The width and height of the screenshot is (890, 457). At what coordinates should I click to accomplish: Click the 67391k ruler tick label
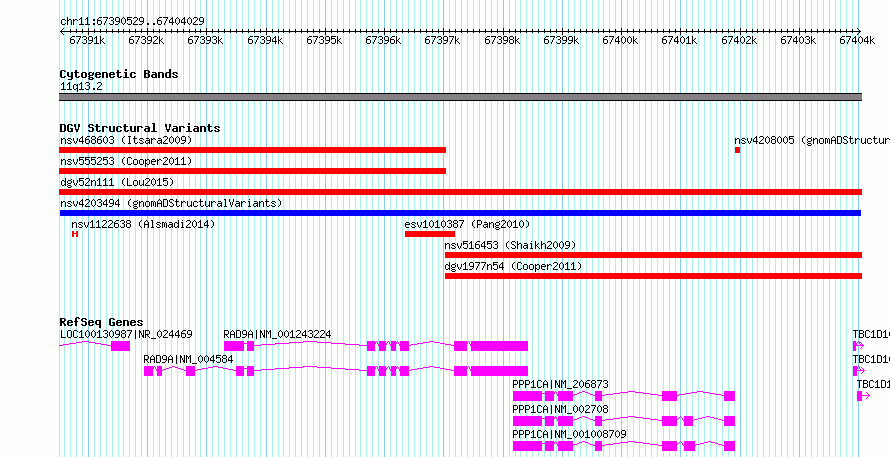tap(87, 40)
